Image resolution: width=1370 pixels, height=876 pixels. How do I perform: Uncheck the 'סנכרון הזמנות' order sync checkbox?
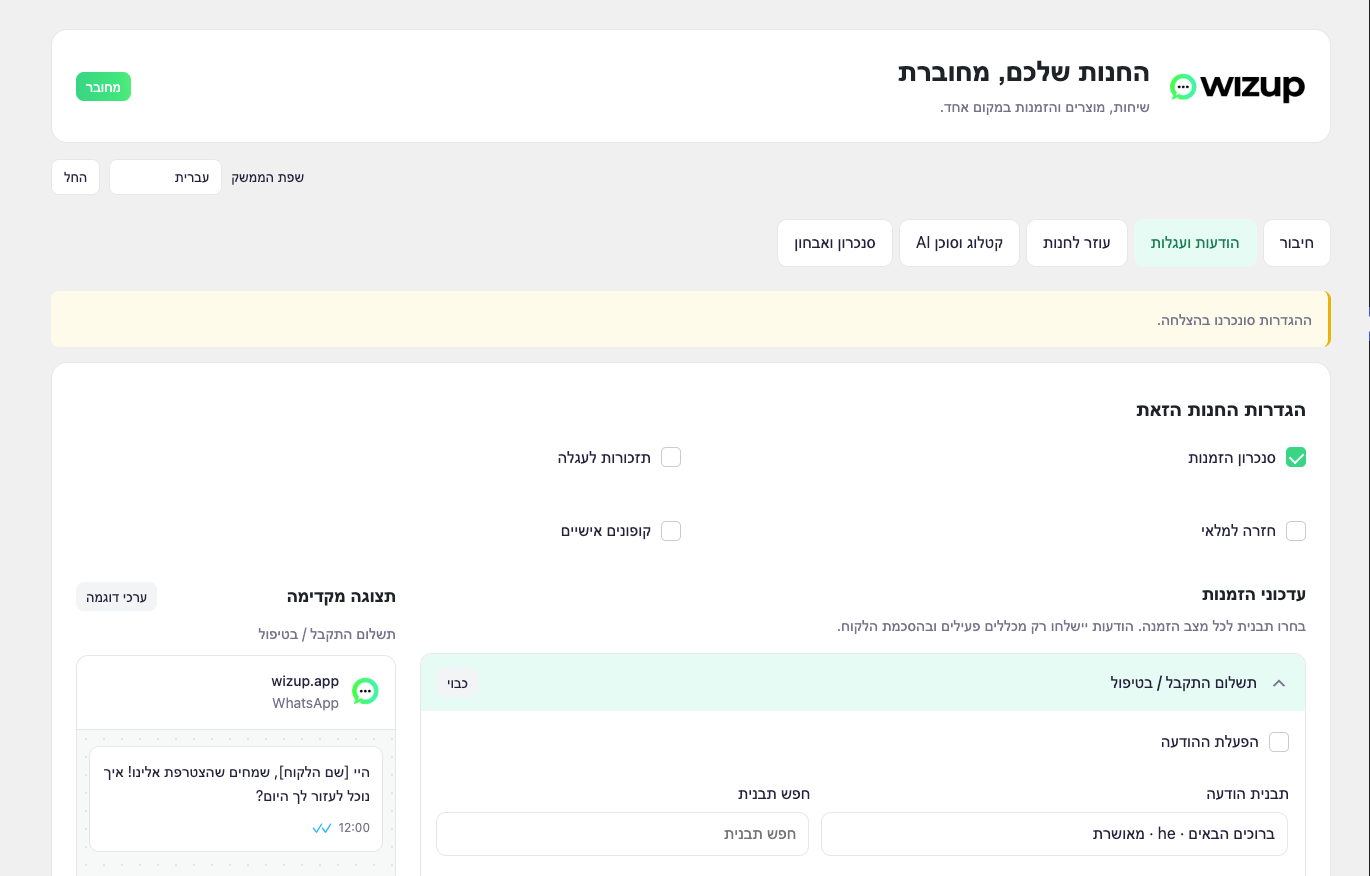(x=1296, y=457)
